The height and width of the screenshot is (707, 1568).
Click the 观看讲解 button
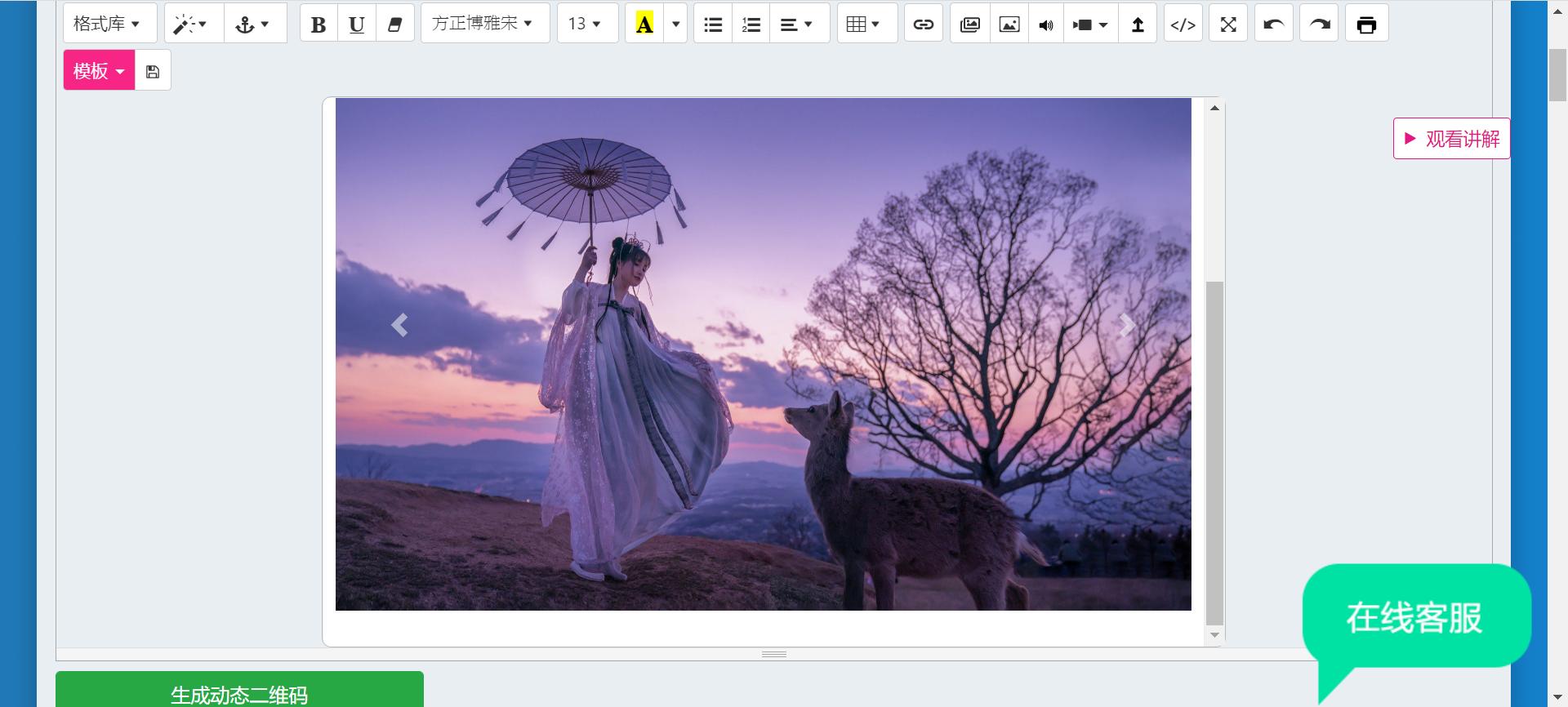click(x=1451, y=139)
